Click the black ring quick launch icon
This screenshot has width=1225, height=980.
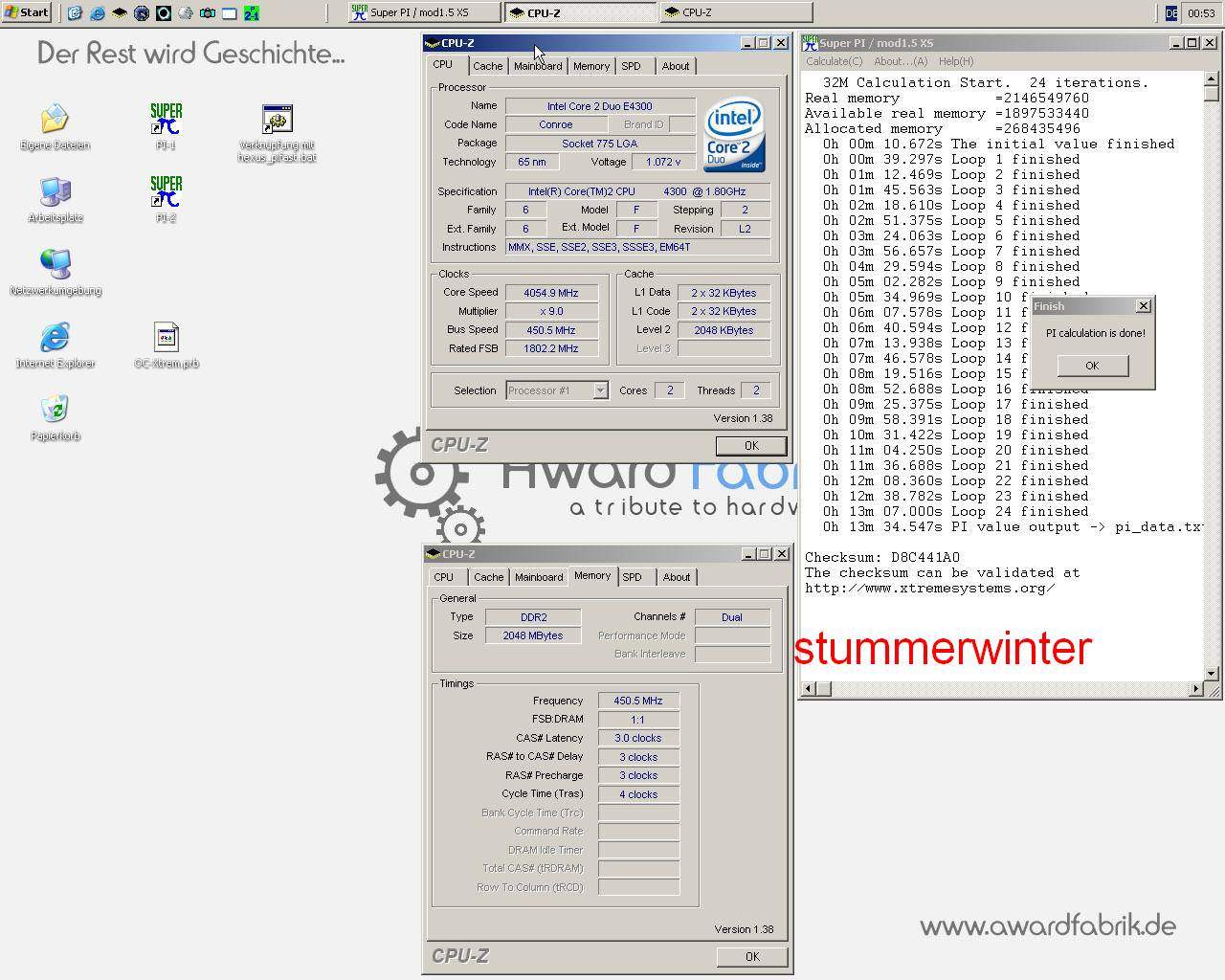[164, 12]
